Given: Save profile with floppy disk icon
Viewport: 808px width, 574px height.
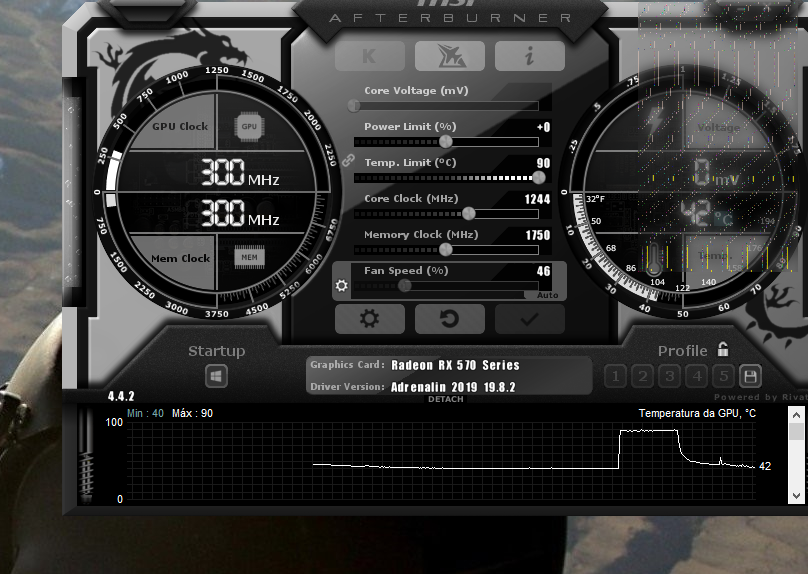Looking at the screenshot, I should tap(750, 377).
